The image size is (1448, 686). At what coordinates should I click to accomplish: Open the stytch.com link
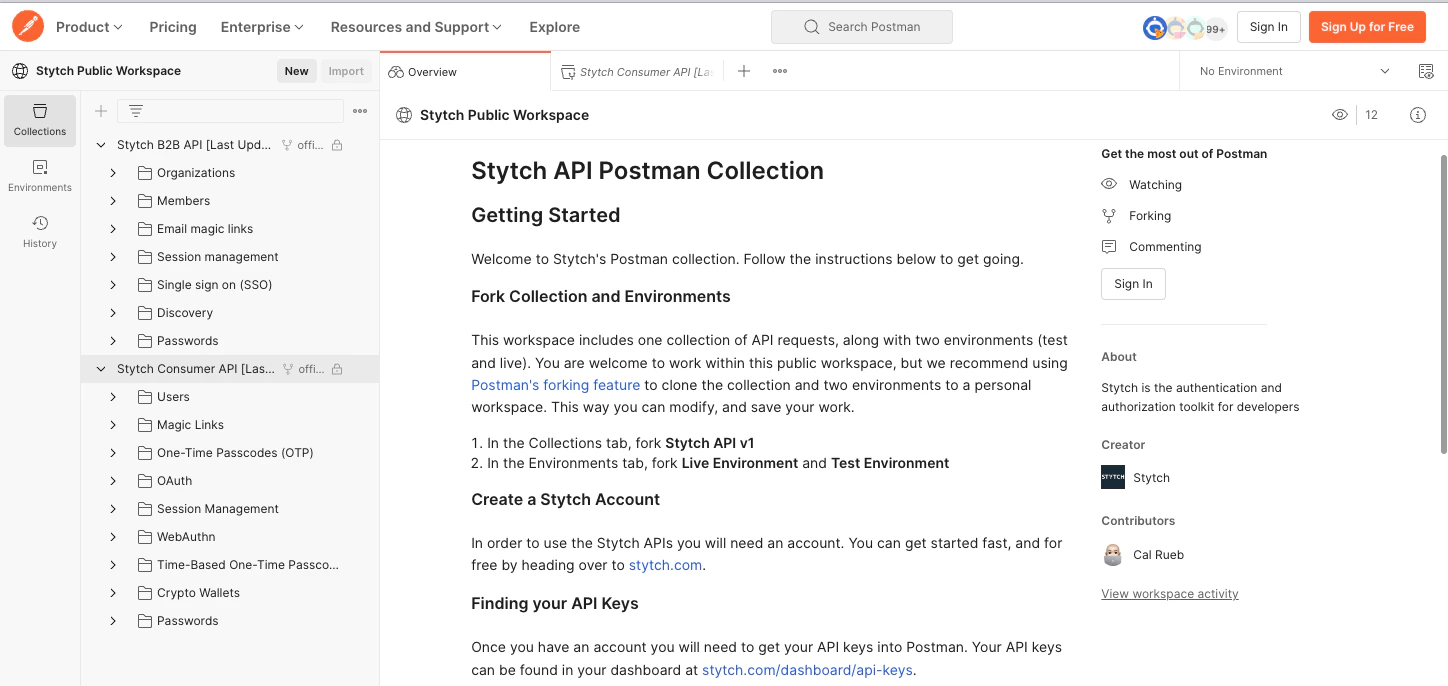click(x=666, y=565)
